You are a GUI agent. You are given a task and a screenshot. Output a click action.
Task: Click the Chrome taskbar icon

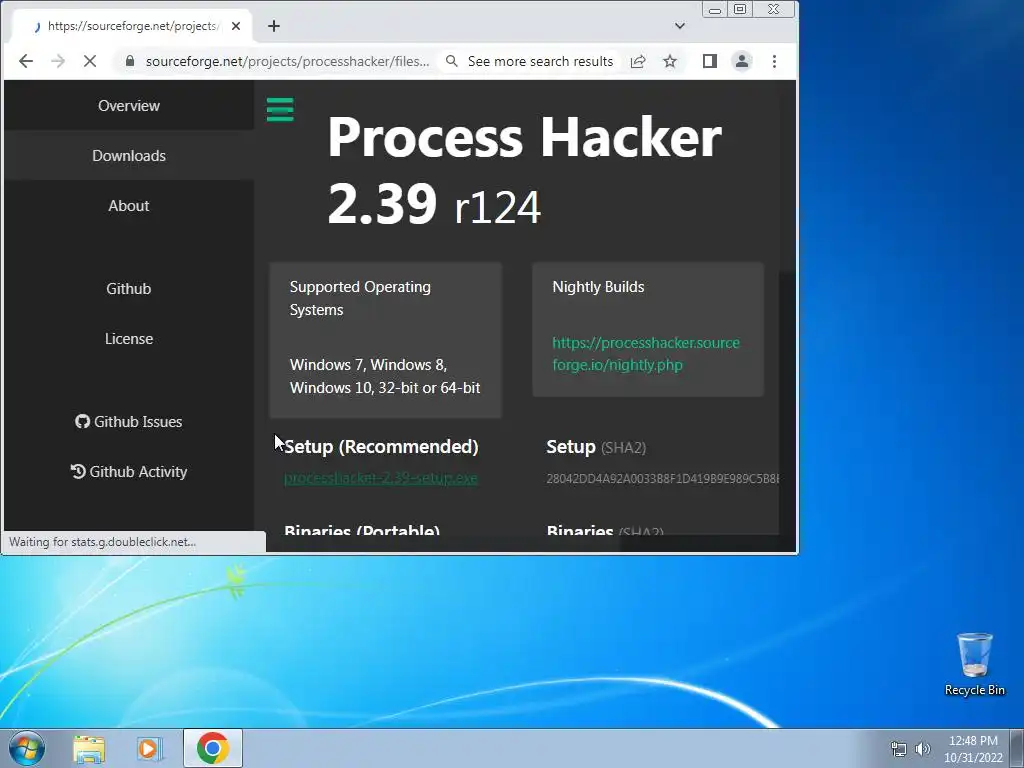pos(213,748)
